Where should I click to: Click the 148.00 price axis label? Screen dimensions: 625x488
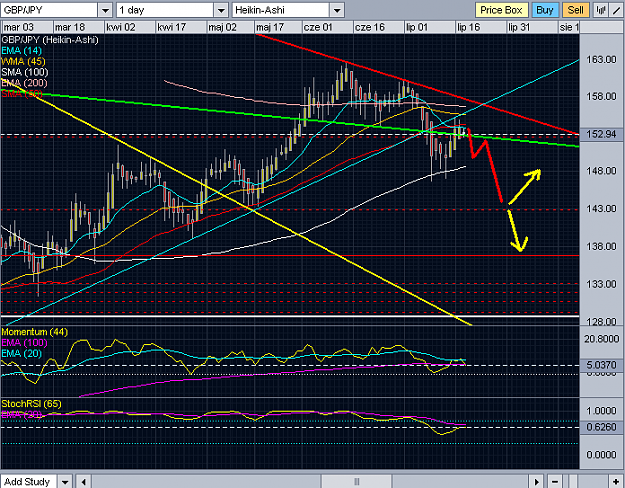pos(601,171)
